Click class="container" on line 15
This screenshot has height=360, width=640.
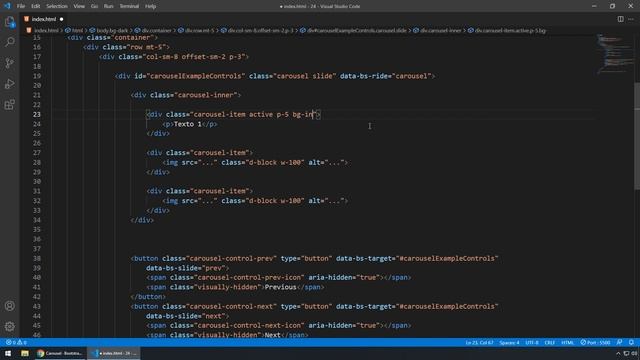point(120,38)
